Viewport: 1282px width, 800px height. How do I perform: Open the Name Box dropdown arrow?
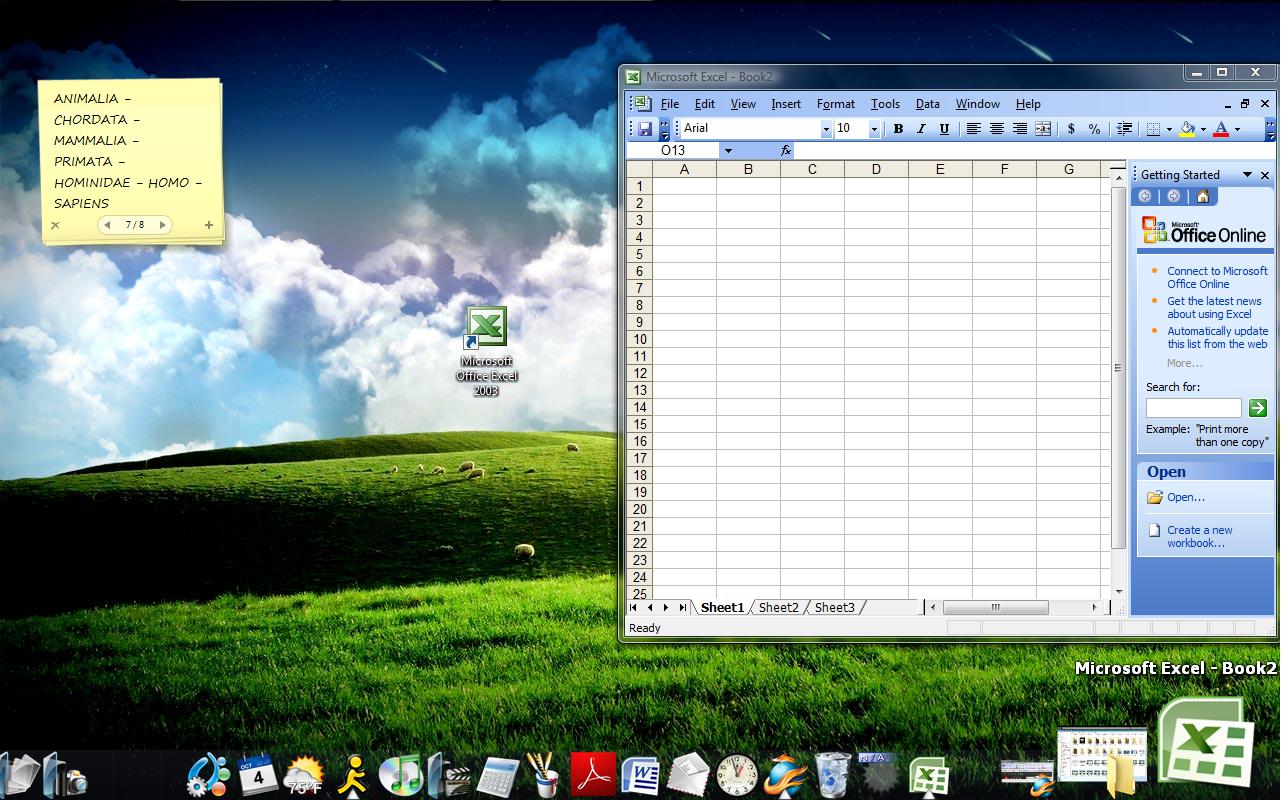tap(728, 151)
